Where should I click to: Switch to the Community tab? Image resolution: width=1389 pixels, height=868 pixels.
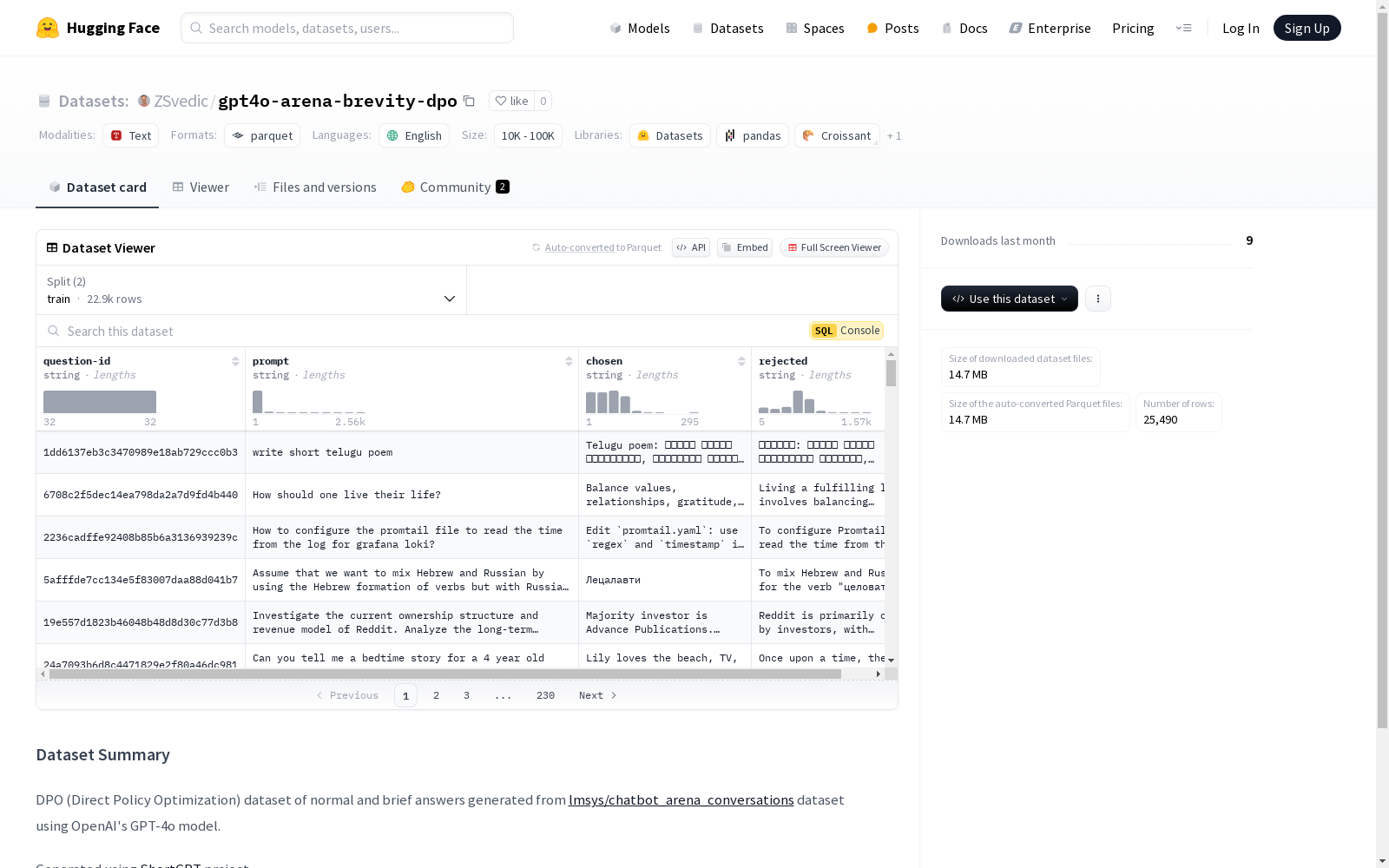click(455, 187)
